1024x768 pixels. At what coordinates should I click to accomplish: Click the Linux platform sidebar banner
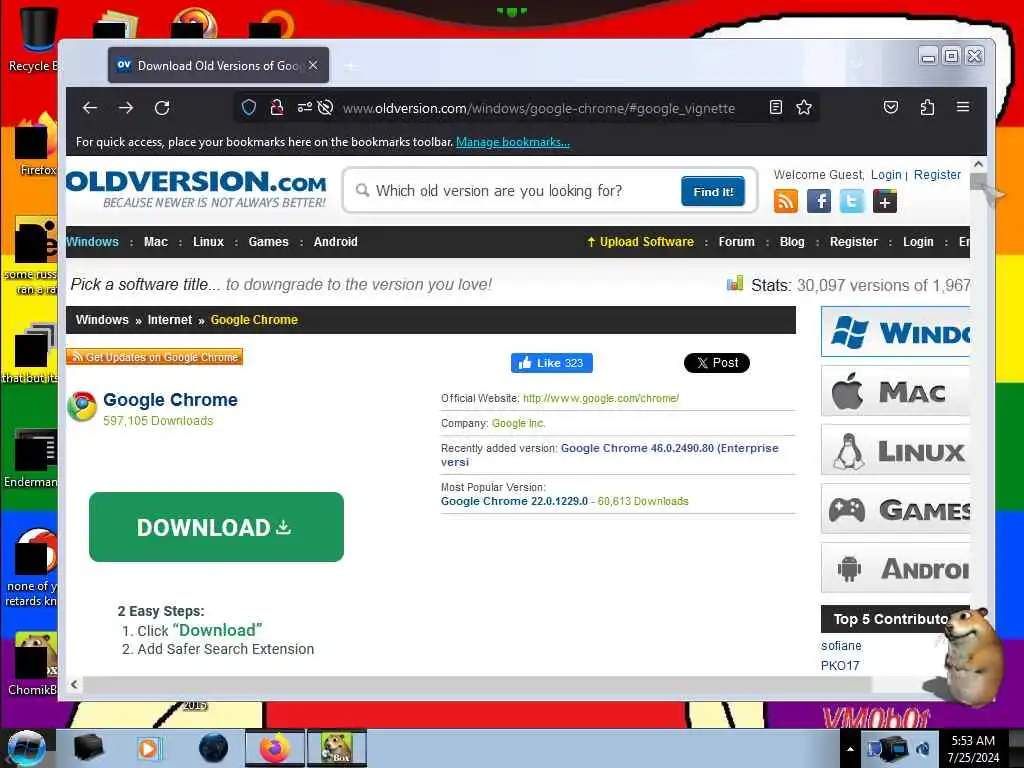pos(895,450)
